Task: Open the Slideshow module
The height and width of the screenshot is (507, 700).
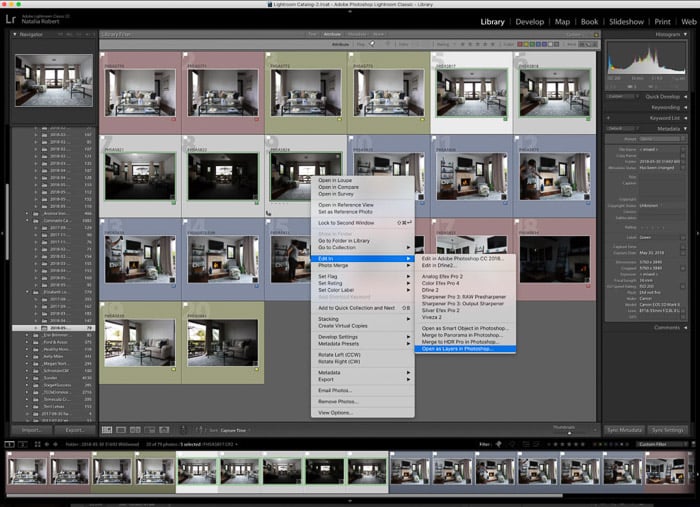Action: point(626,21)
